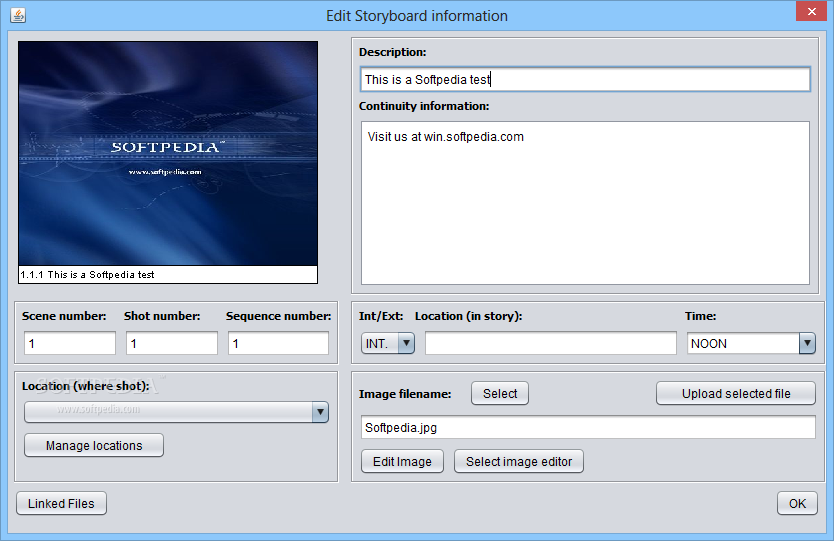Click the Select image editor button

(x=519, y=461)
